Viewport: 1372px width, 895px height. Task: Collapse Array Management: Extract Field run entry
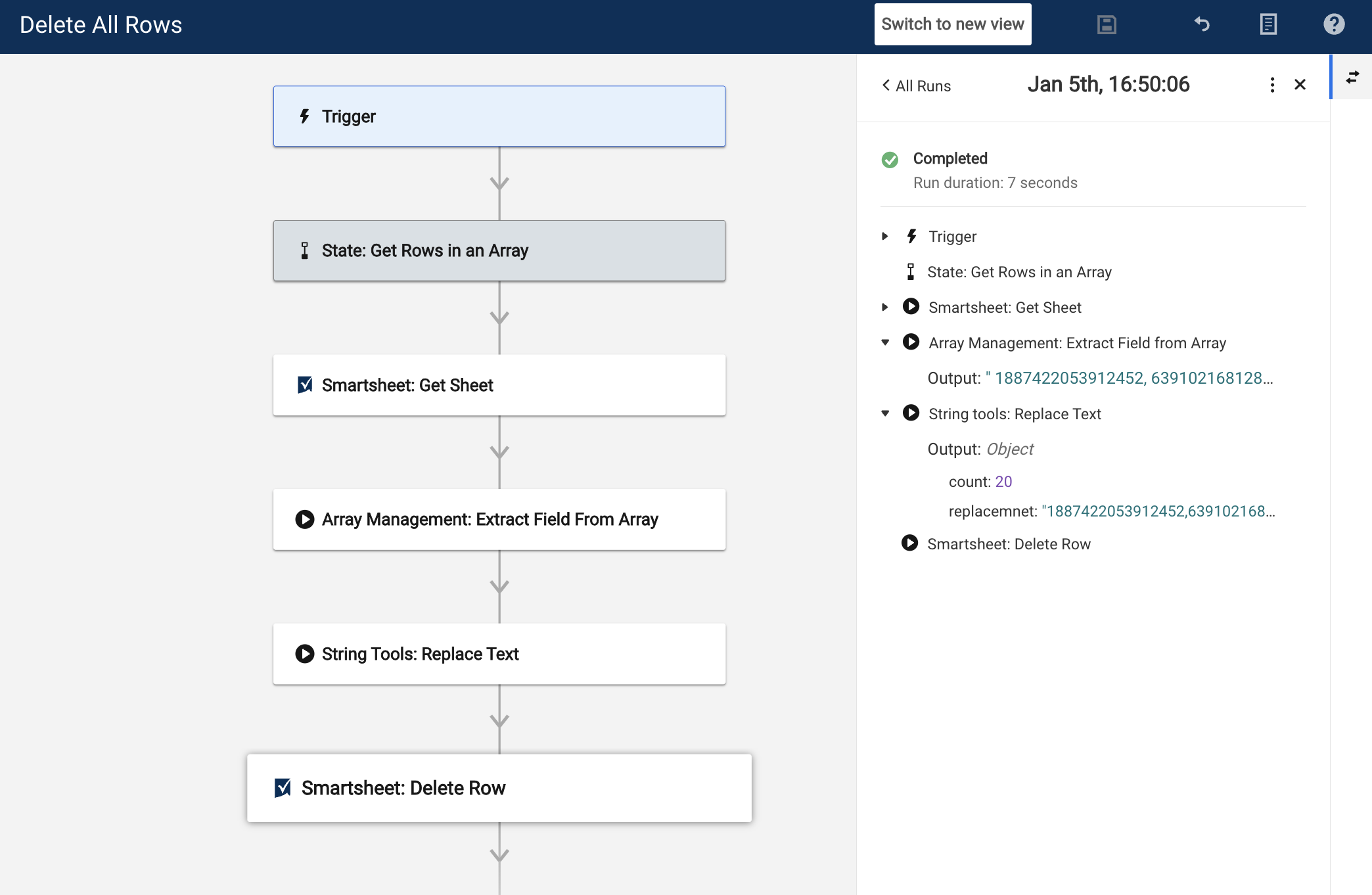click(x=885, y=342)
